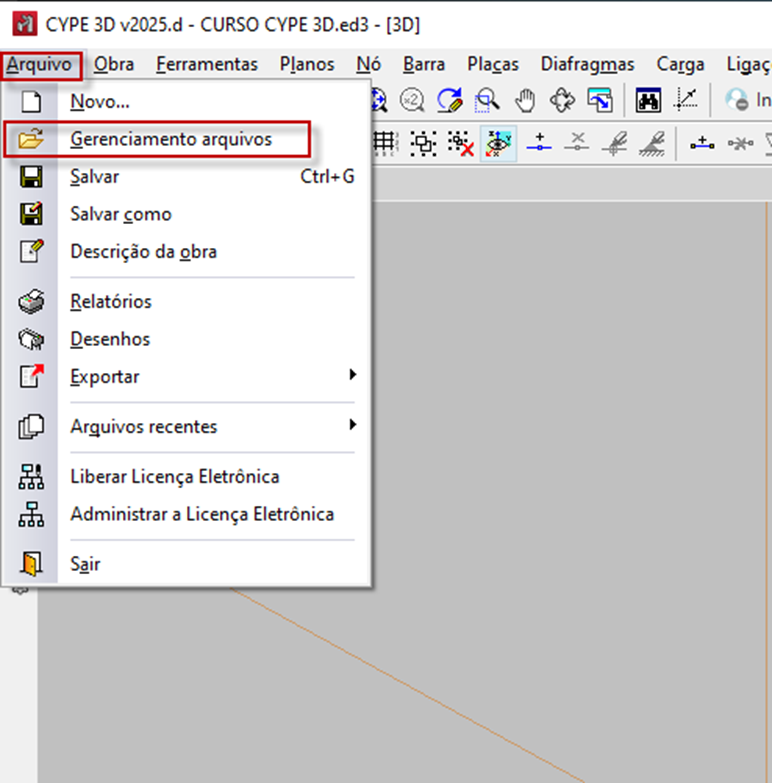The image size is (772, 783).
Task: Select the zoom window magnifier tool
Action: coord(487,100)
